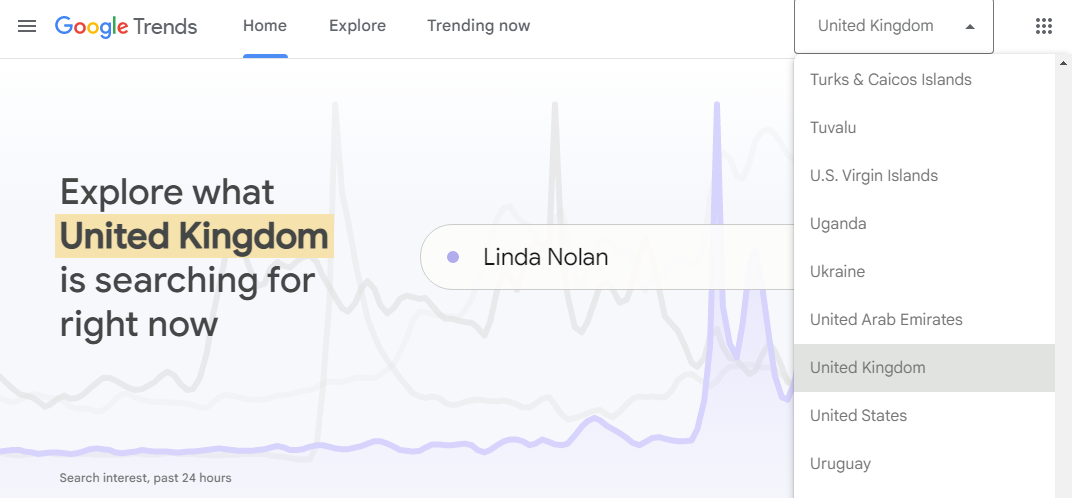
Task: Pick Uganda from the dropdown
Action: 924,224
